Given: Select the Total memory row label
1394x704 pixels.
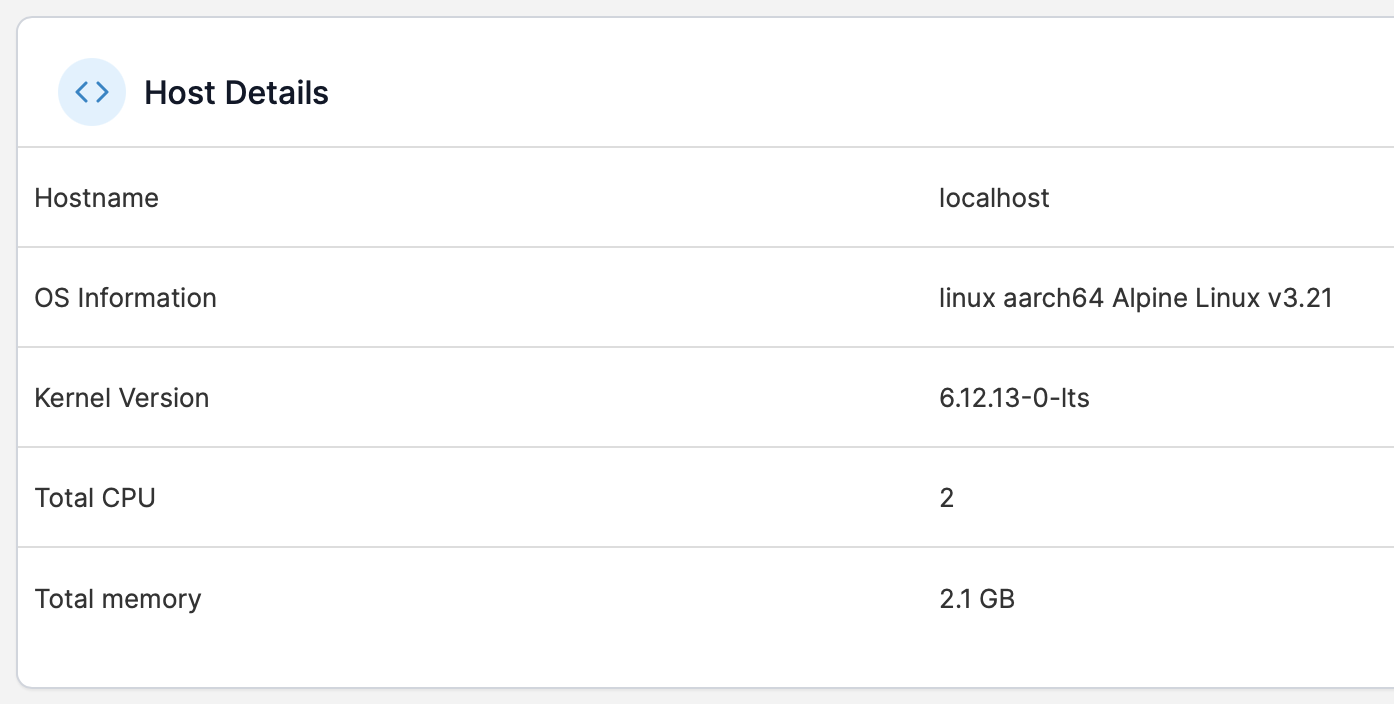Looking at the screenshot, I should click(118, 599).
